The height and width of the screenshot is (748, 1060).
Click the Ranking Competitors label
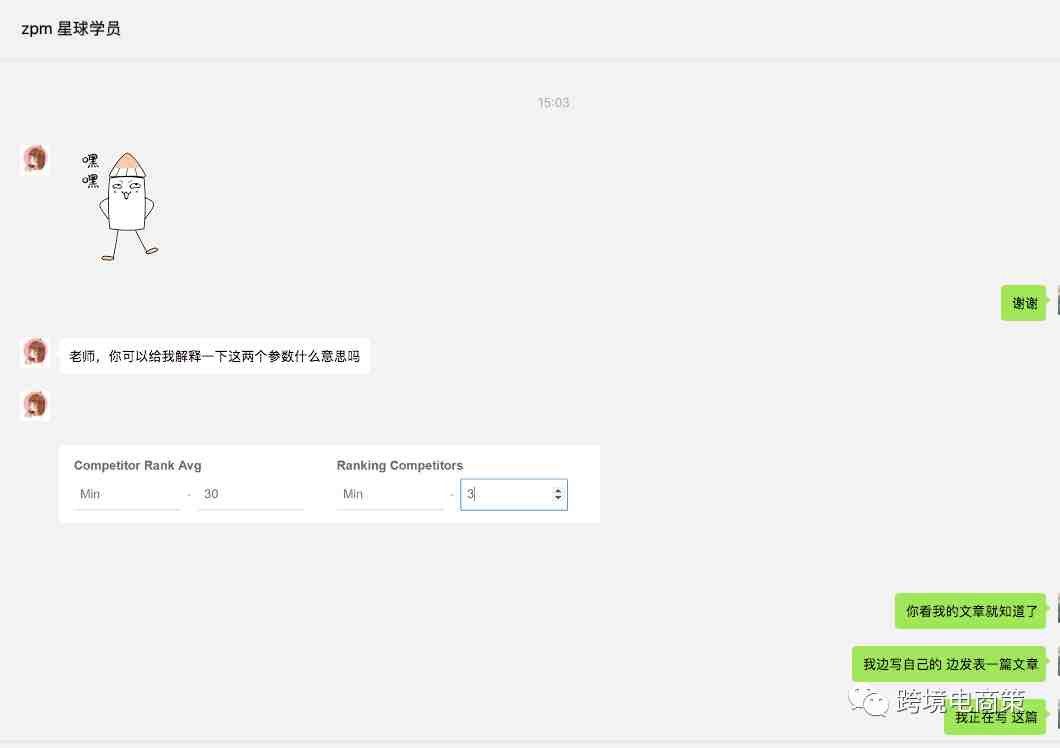point(399,465)
